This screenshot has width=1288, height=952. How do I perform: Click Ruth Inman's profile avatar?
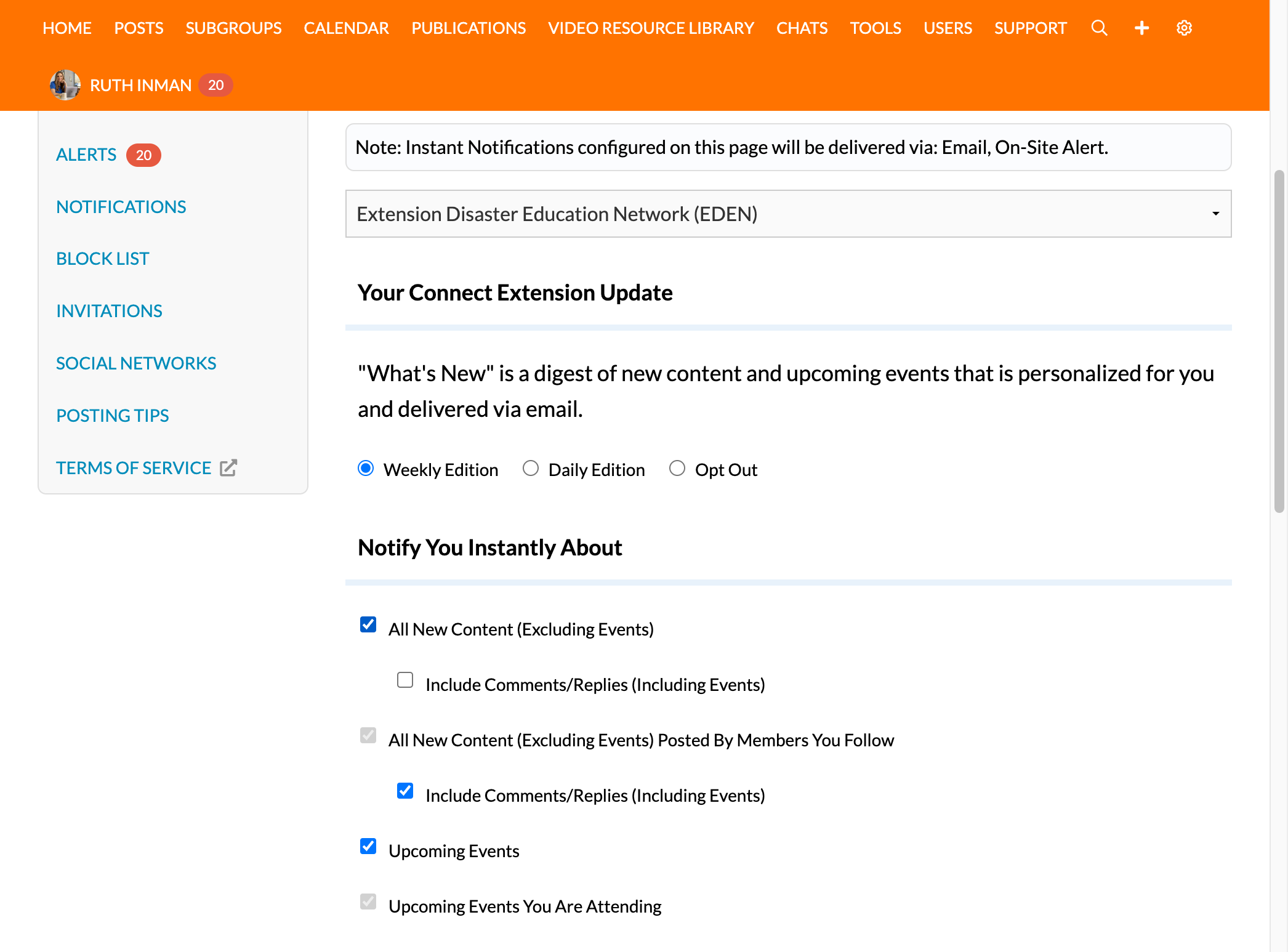pyautogui.click(x=65, y=85)
